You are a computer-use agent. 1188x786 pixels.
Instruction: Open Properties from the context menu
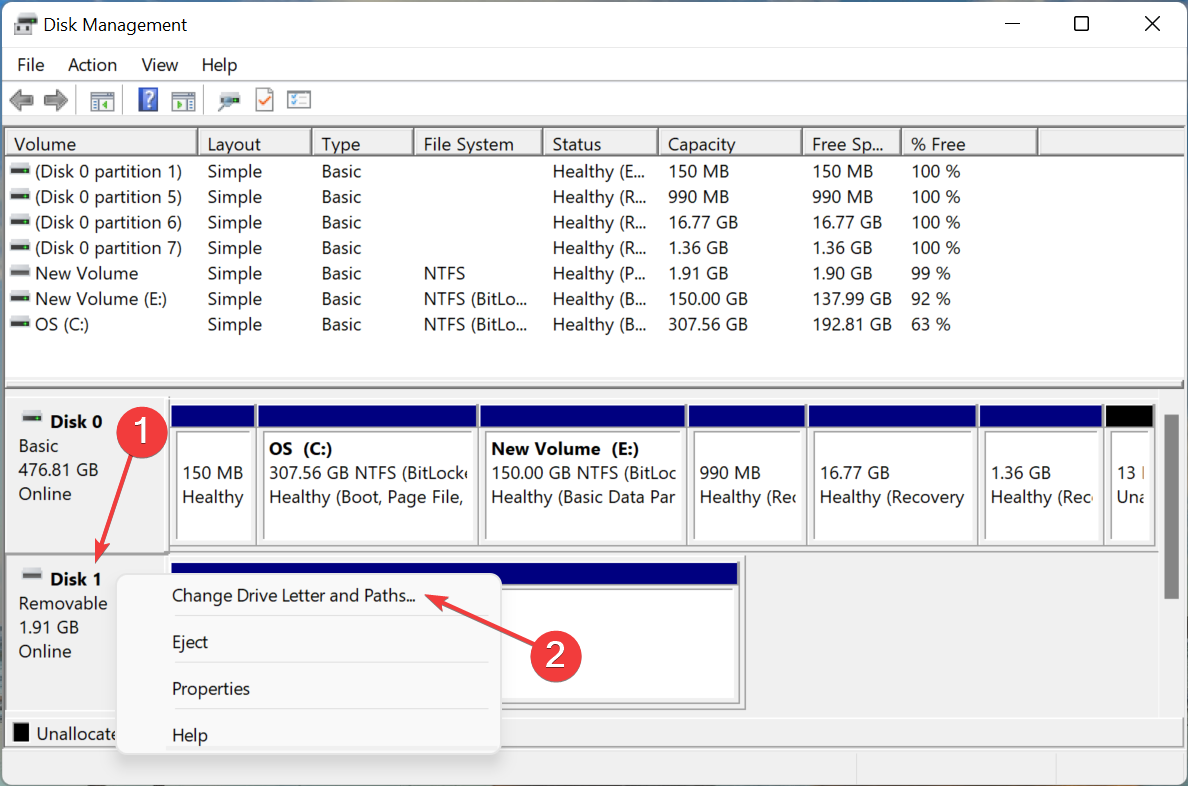coord(211,688)
